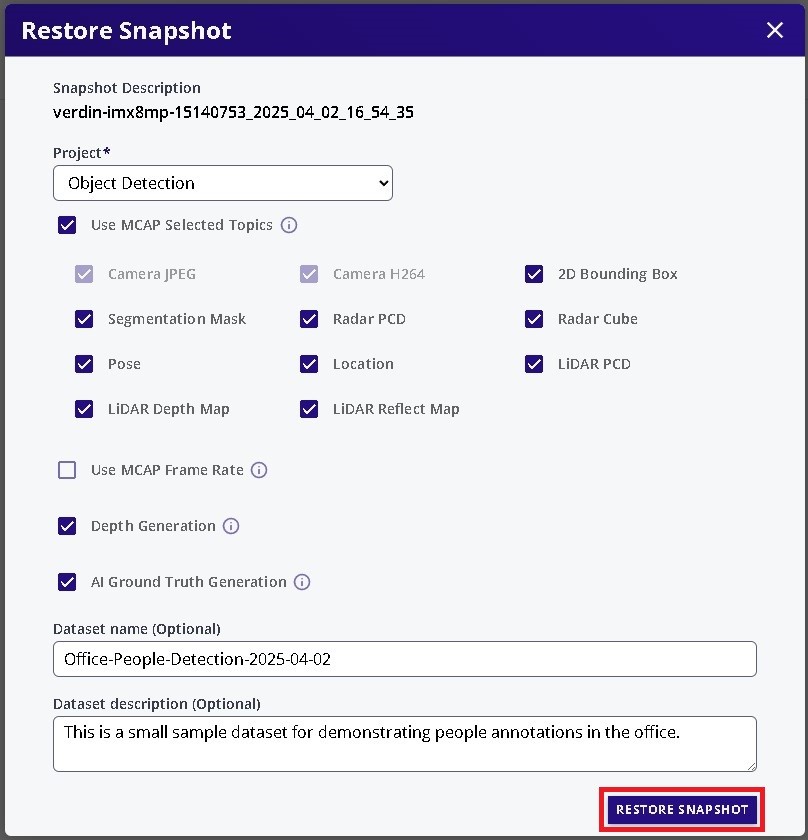
Task: Edit the Dataset name field
Action: [x=405, y=659]
